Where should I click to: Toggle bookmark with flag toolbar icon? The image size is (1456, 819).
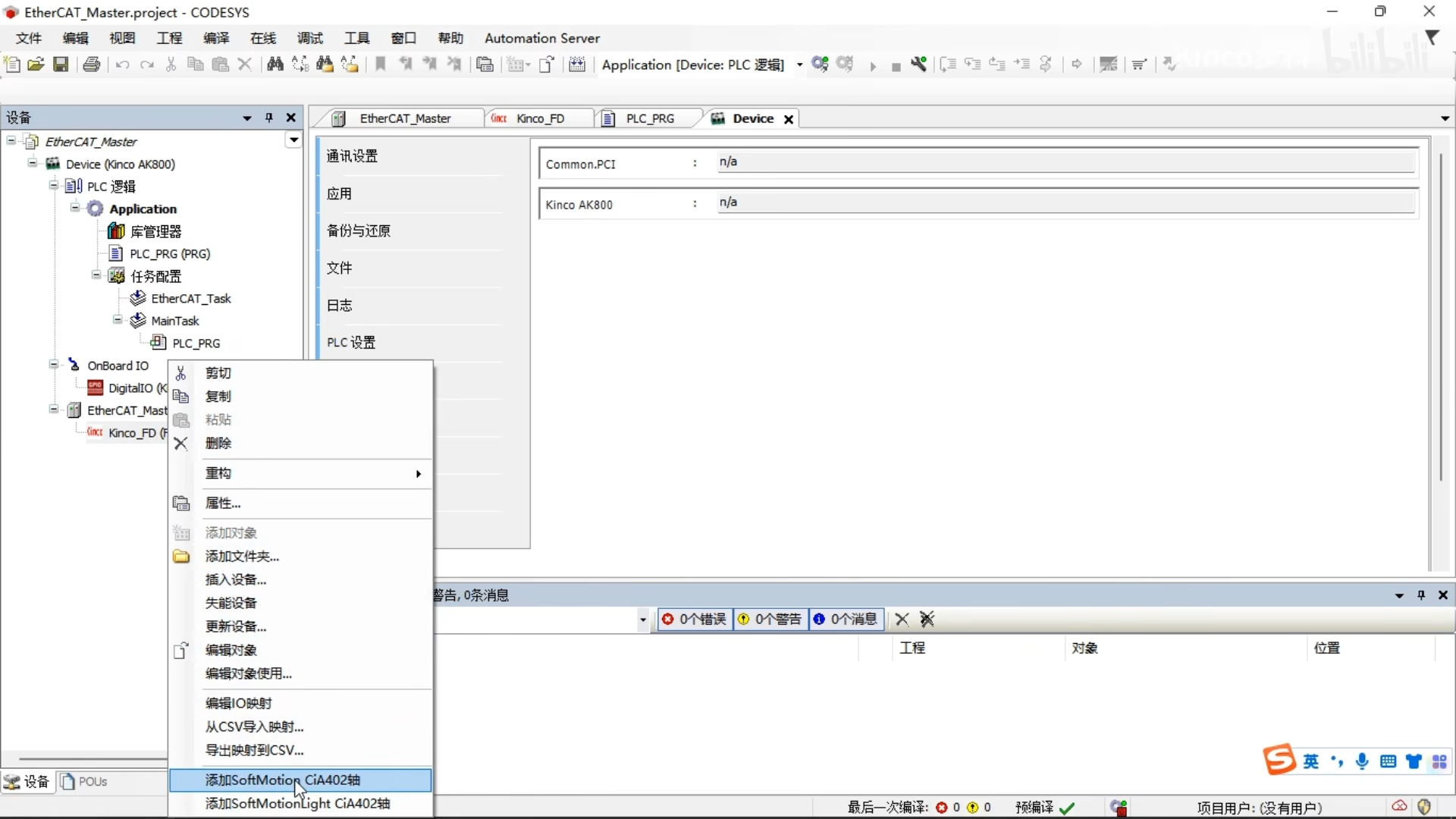click(x=381, y=64)
